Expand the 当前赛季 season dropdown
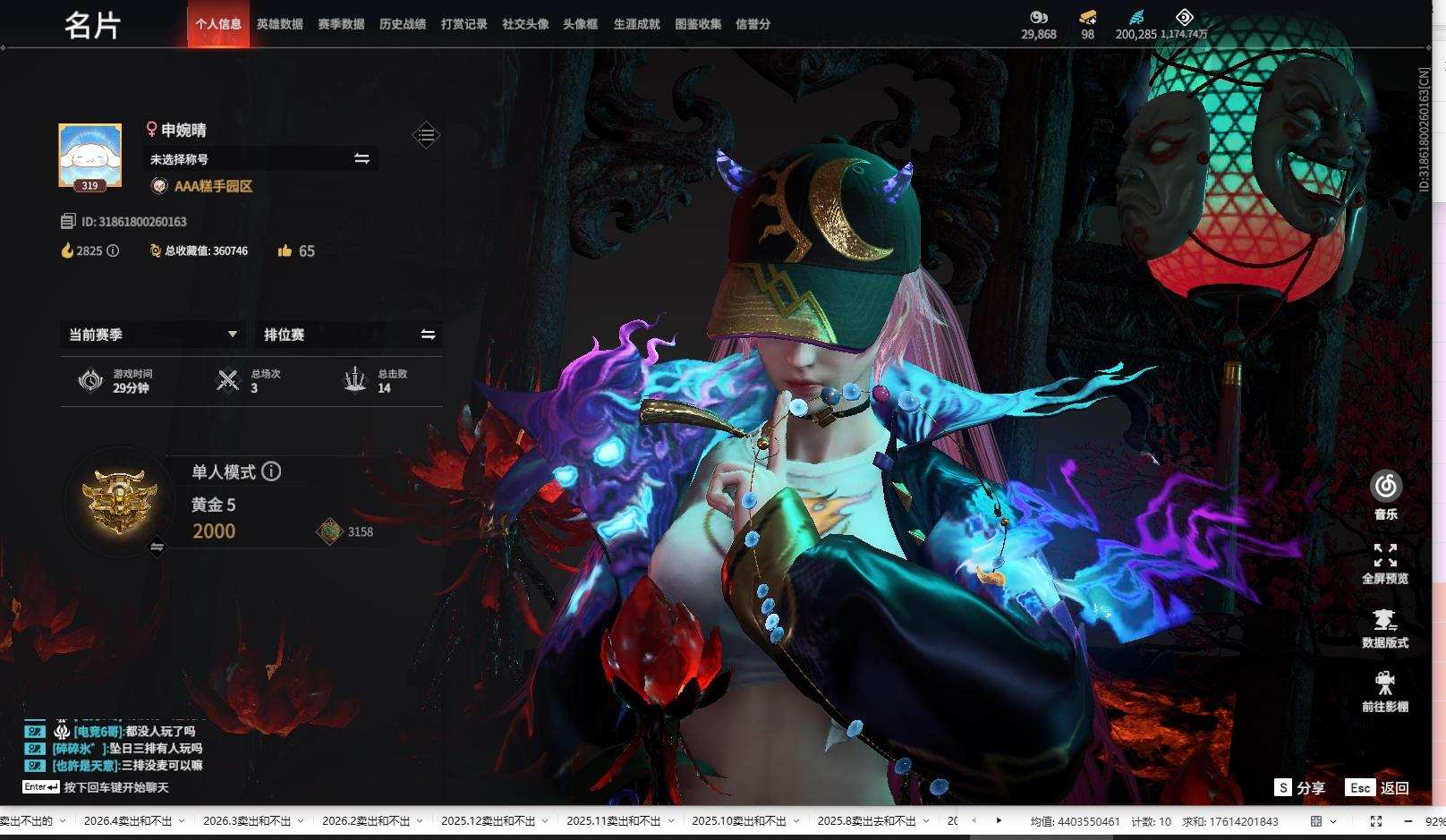1446x840 pixels. [232, 334]
